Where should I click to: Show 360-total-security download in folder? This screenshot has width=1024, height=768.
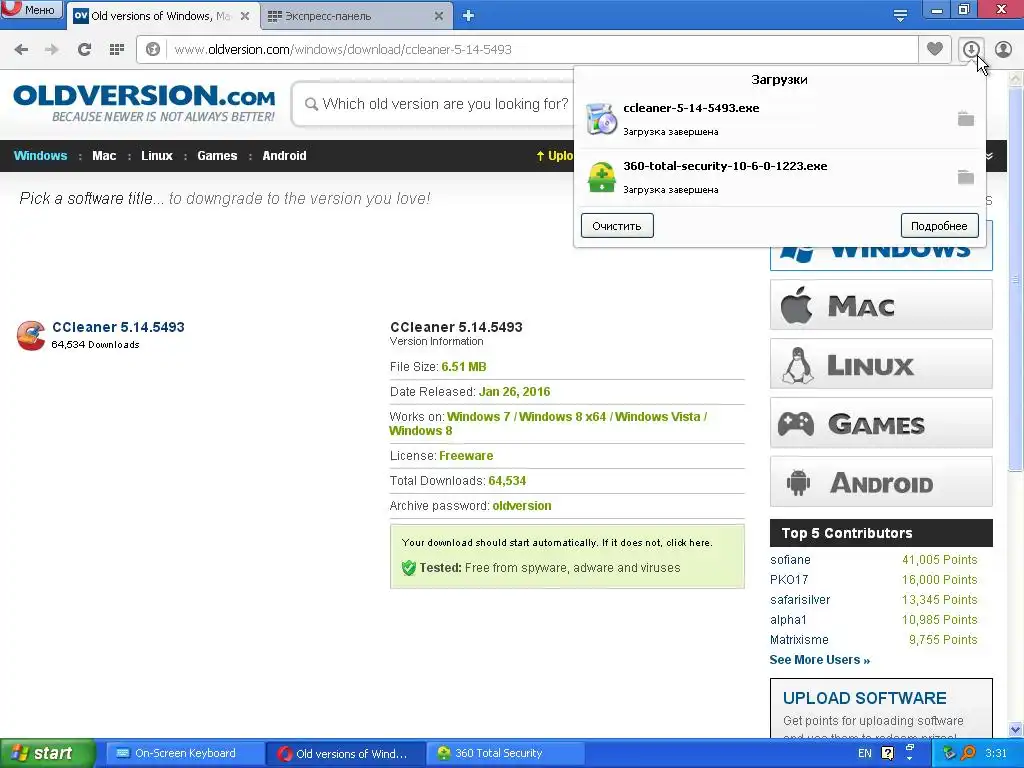pos(965,177)
